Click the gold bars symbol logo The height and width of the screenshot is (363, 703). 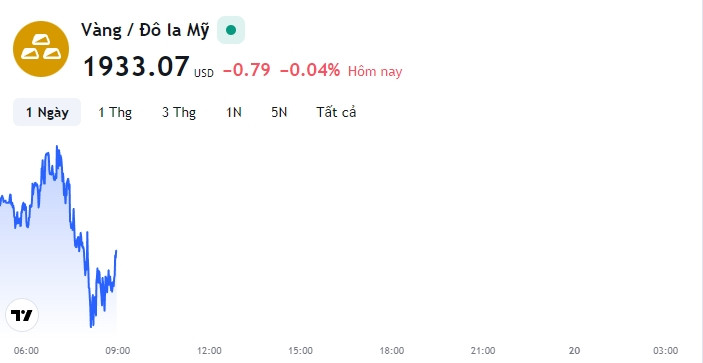[x=41, y=49]
